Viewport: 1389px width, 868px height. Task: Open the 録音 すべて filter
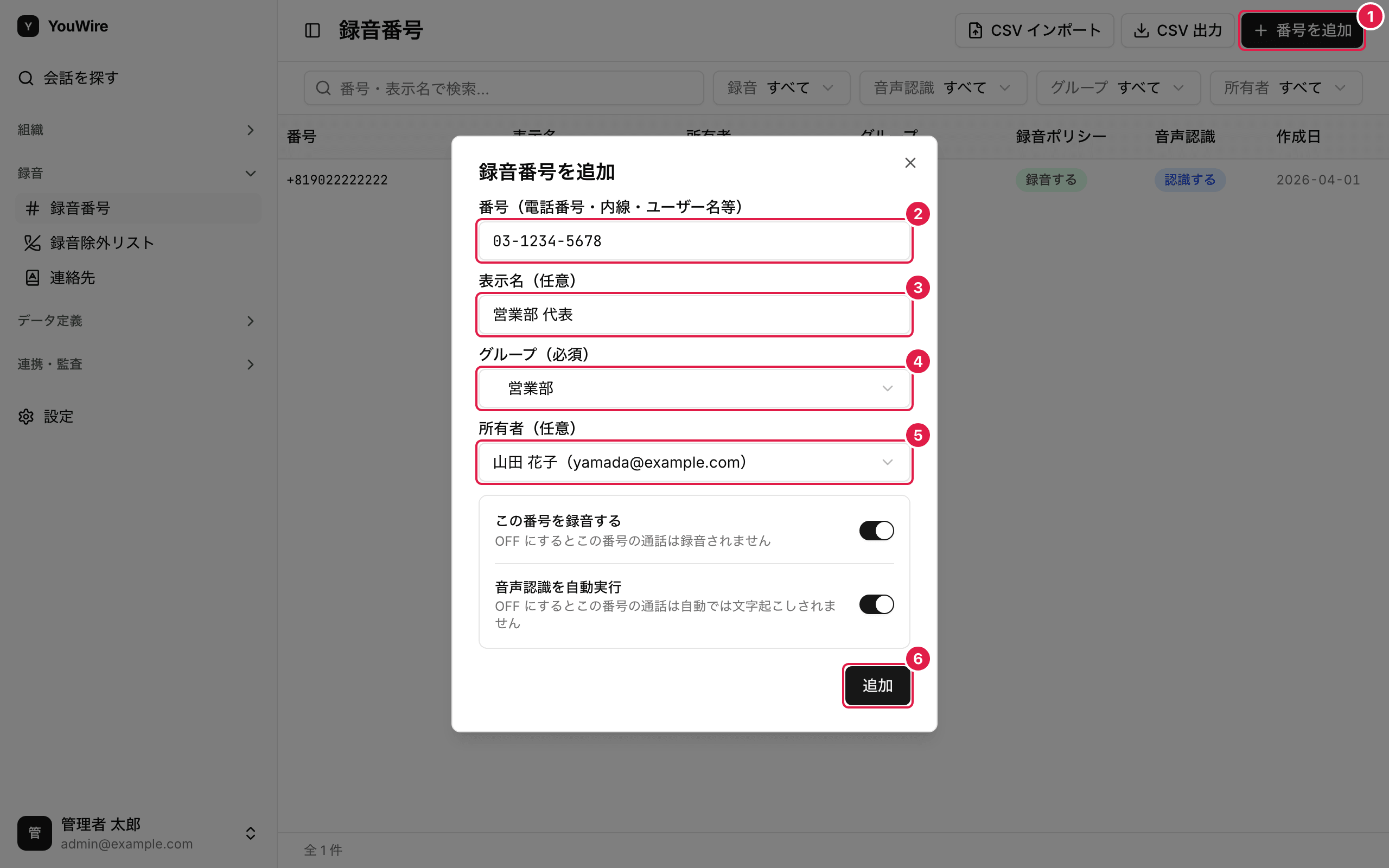point(781,88)
